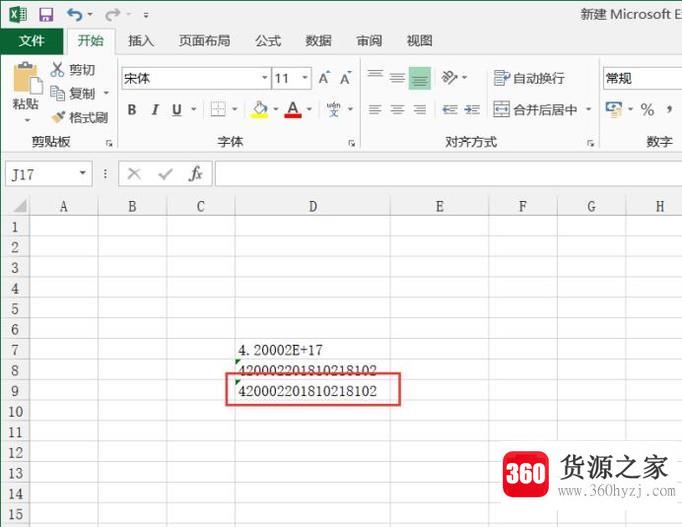Image resolution: width=682 pixels, height=527 pixels.
Task: Expand the 粘贴 options arrow
Action: tap(27, 120)
